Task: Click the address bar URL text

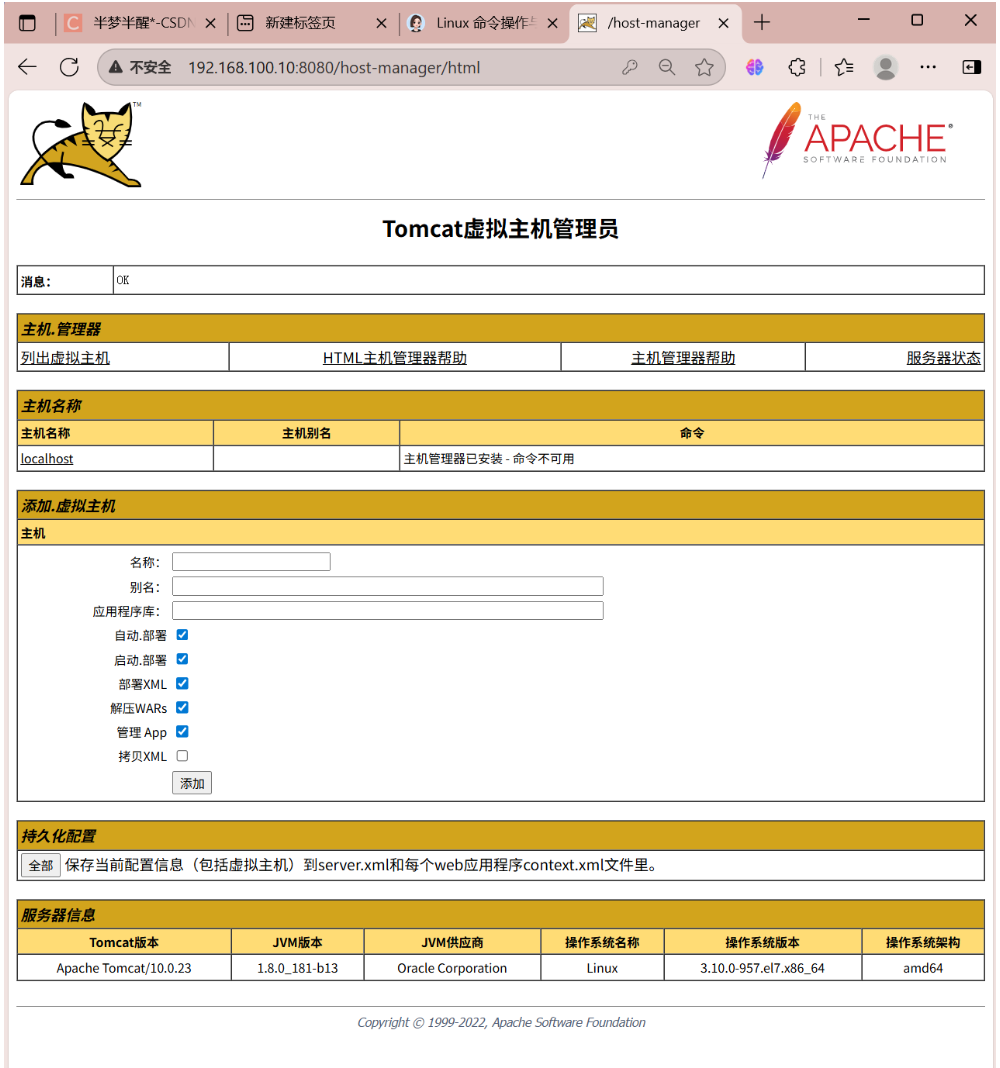Action: pyautogui.click(x=334, y=67)
